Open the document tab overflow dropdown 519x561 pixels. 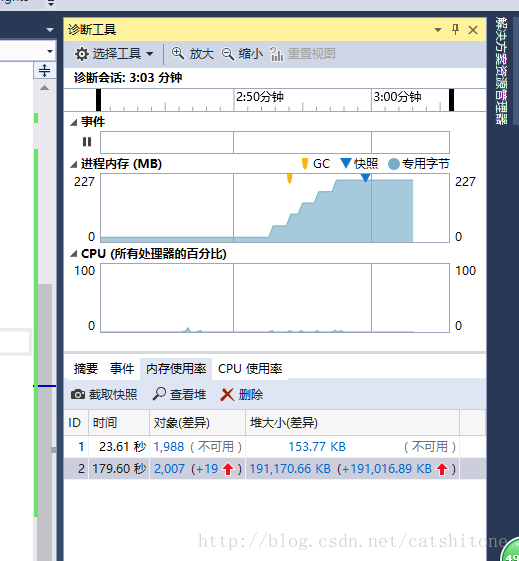click(x=50, y=30)
